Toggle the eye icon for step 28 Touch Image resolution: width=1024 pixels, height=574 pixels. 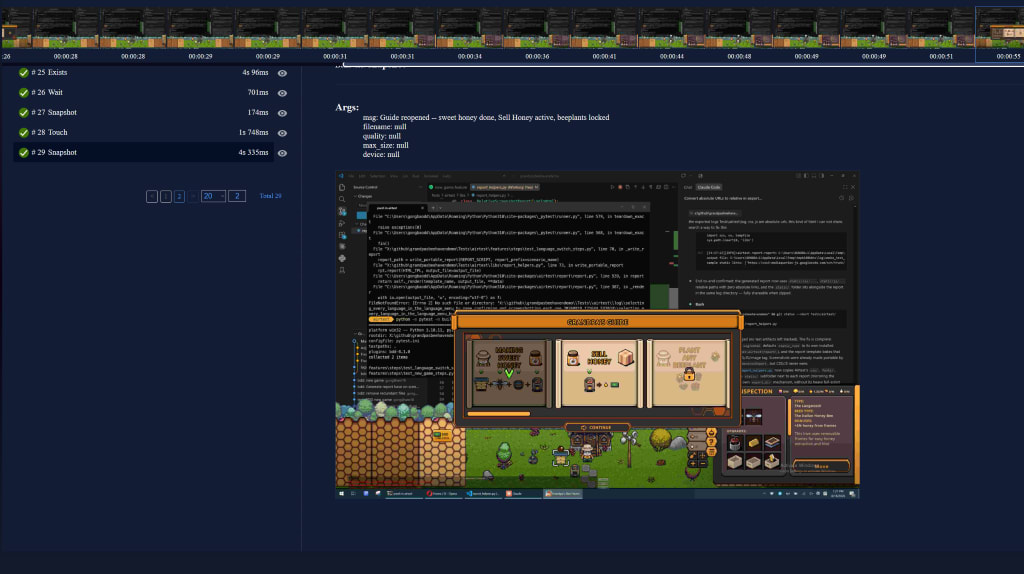tap(282, 133)
